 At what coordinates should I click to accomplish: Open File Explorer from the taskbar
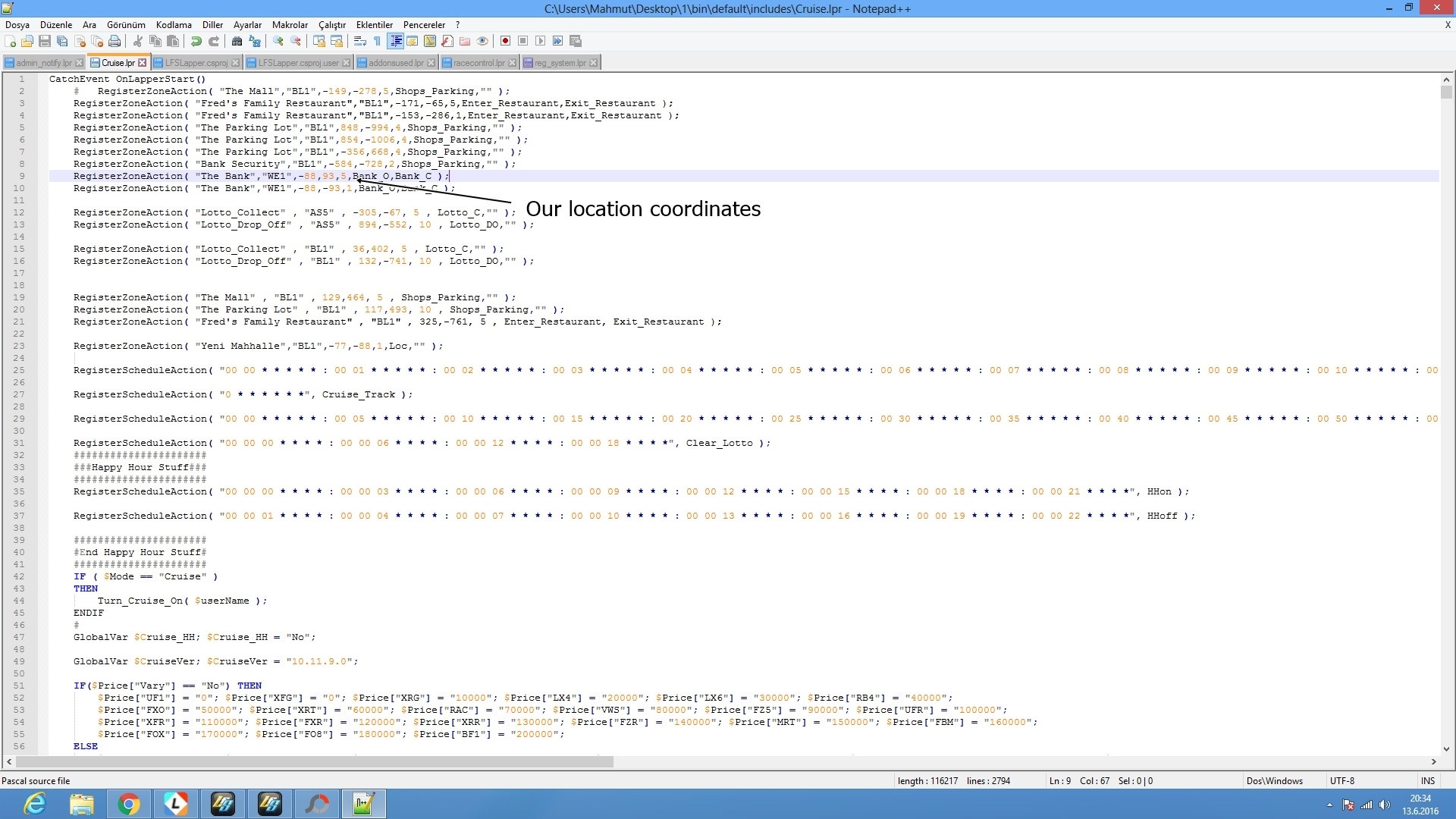82,804
